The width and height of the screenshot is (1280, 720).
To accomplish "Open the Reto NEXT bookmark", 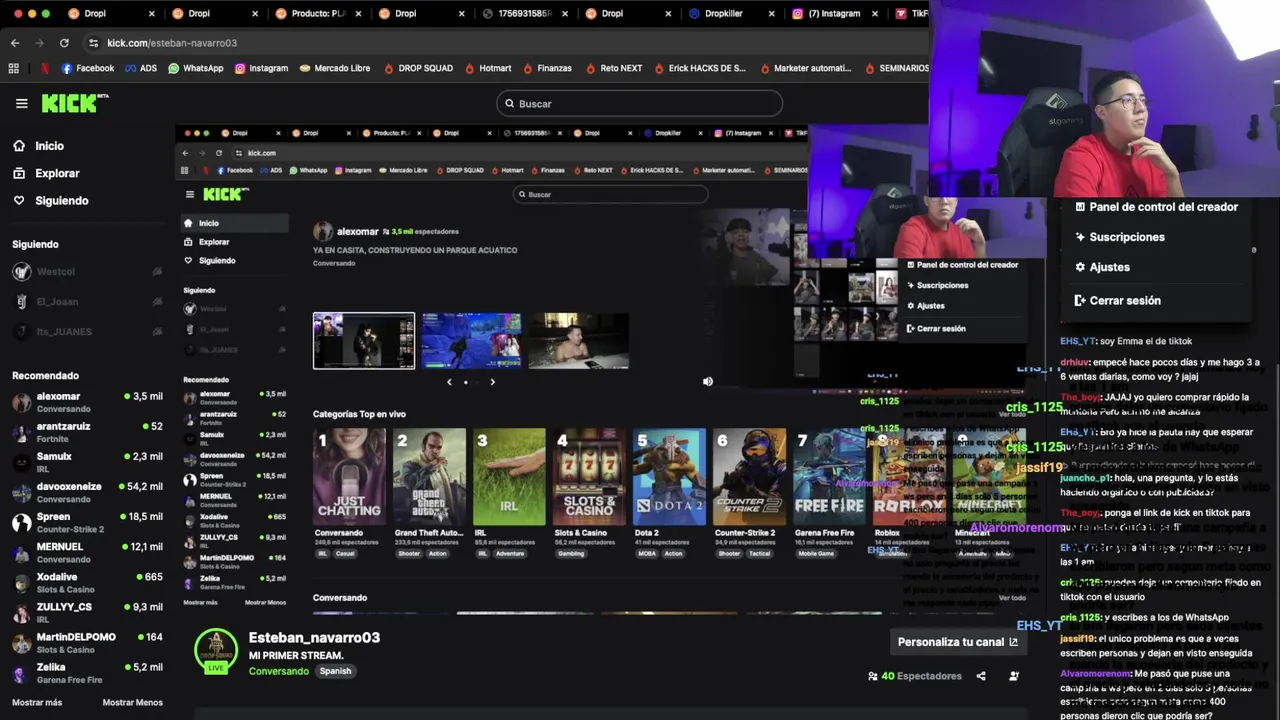I will pyautogui.click(x=613, y=68).
